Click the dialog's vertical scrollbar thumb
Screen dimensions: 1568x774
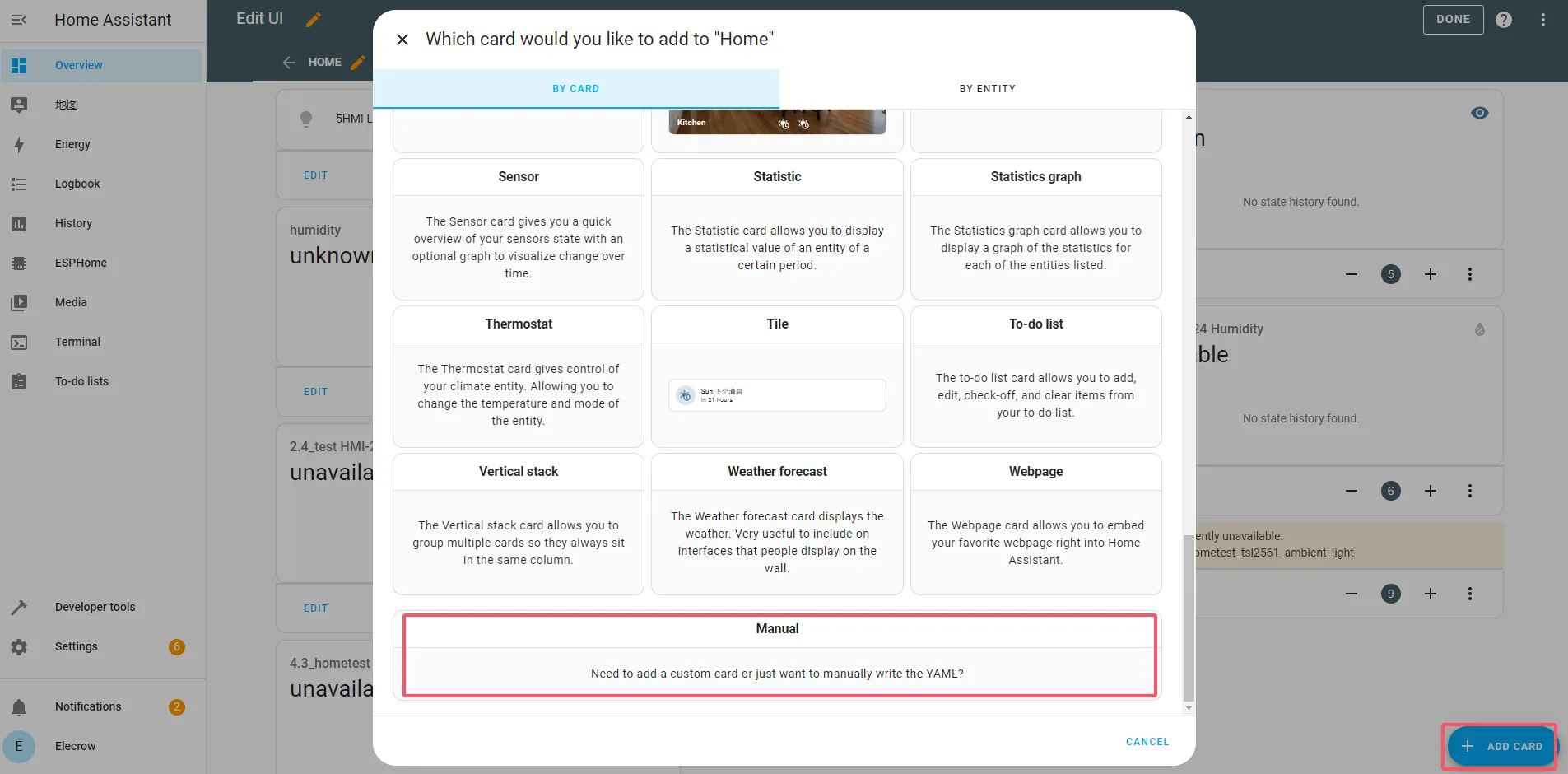[x=1188, y=618]
